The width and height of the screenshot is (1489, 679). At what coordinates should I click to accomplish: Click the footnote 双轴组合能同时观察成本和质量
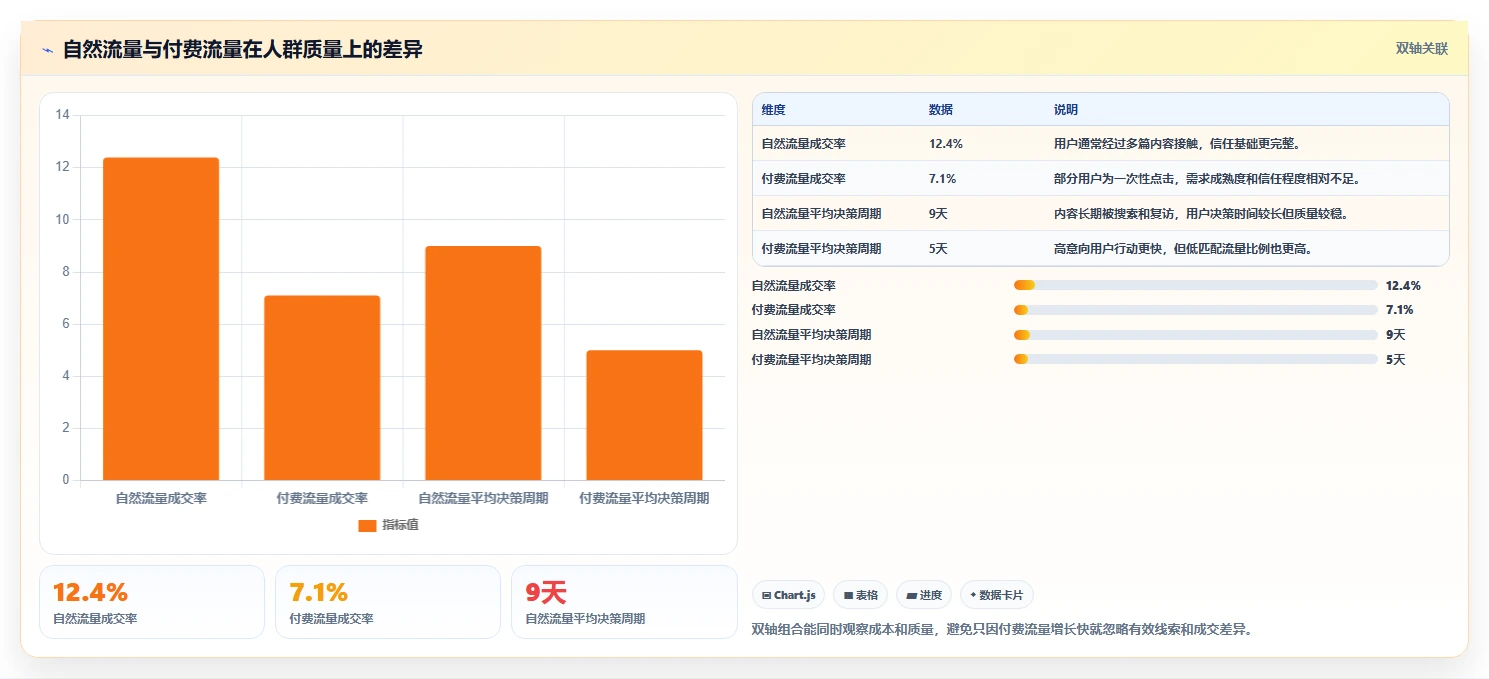click(1002, 629)
